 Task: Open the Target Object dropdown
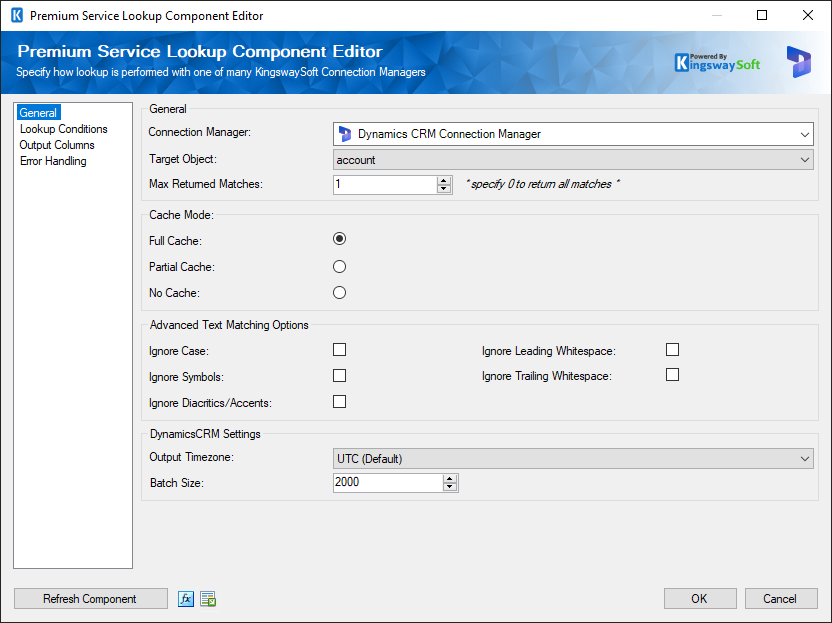pos(573,160)
